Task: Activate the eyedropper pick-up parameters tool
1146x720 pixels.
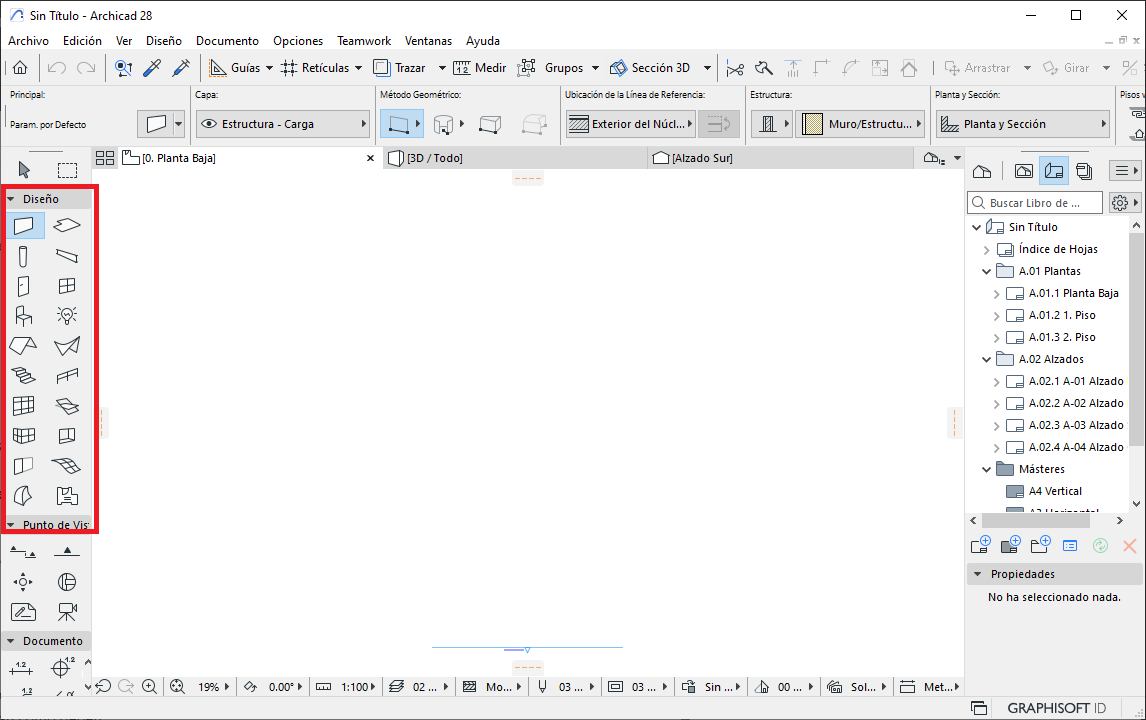Action: click(x=152, y=68)
